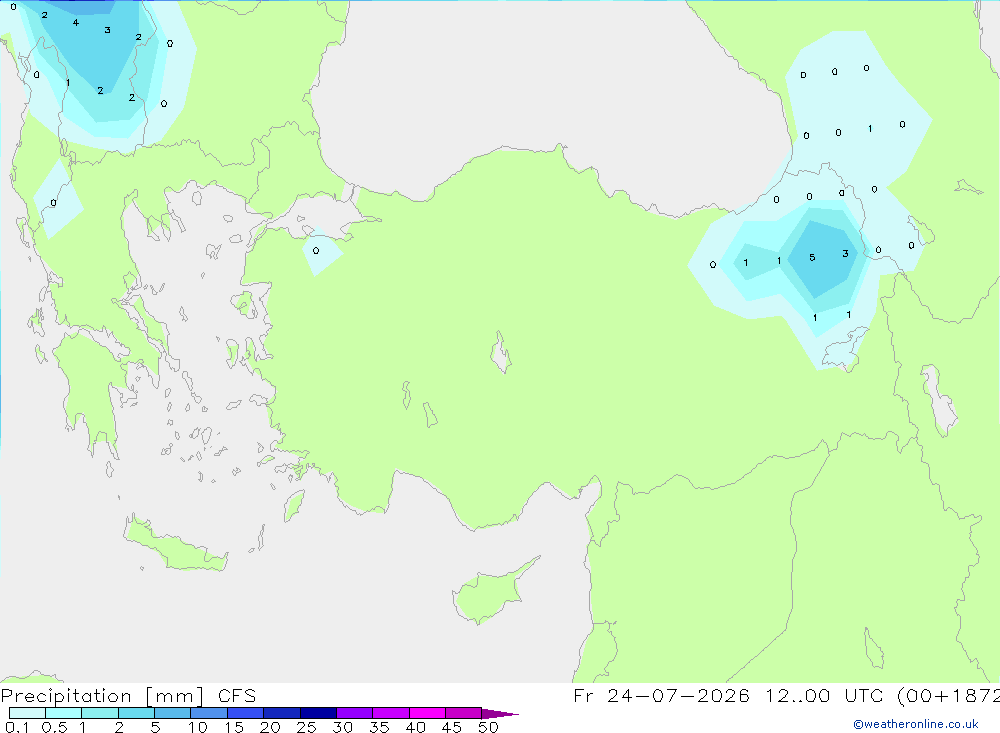Viewport: 1000px width, 733px height.
Task: Pick the 25 to 30 legend color
Action: pos(318,713)
